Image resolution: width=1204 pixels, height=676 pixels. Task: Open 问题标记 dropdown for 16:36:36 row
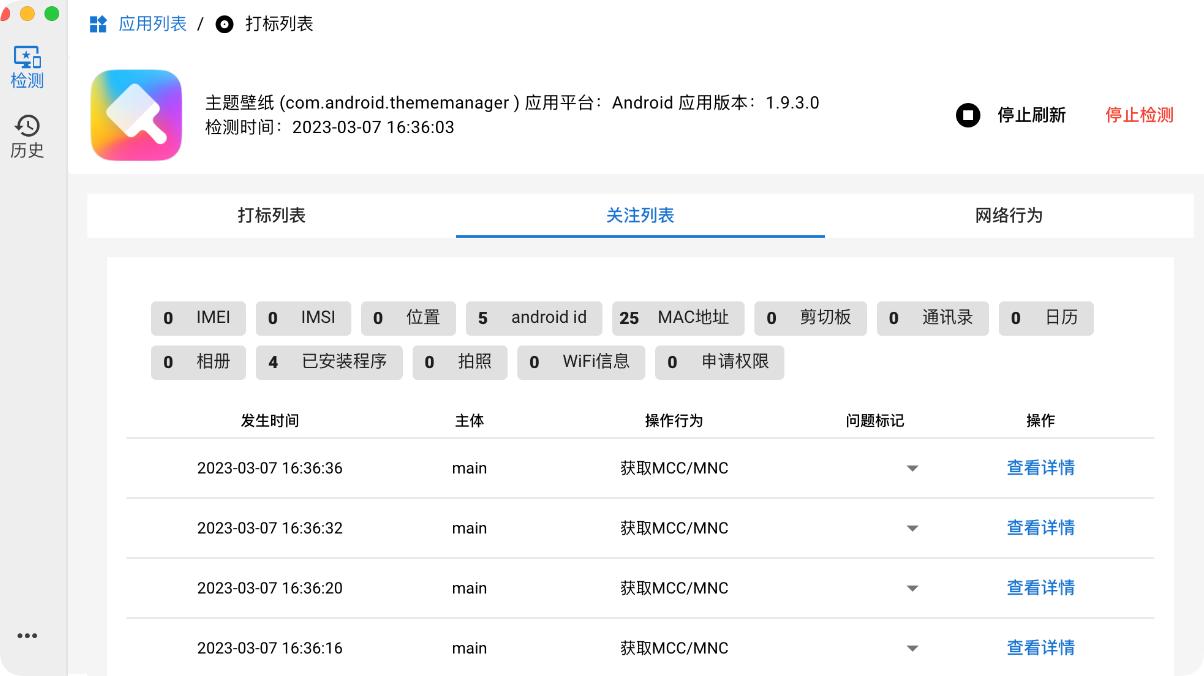pyautogui.click(x=912, y=468)
